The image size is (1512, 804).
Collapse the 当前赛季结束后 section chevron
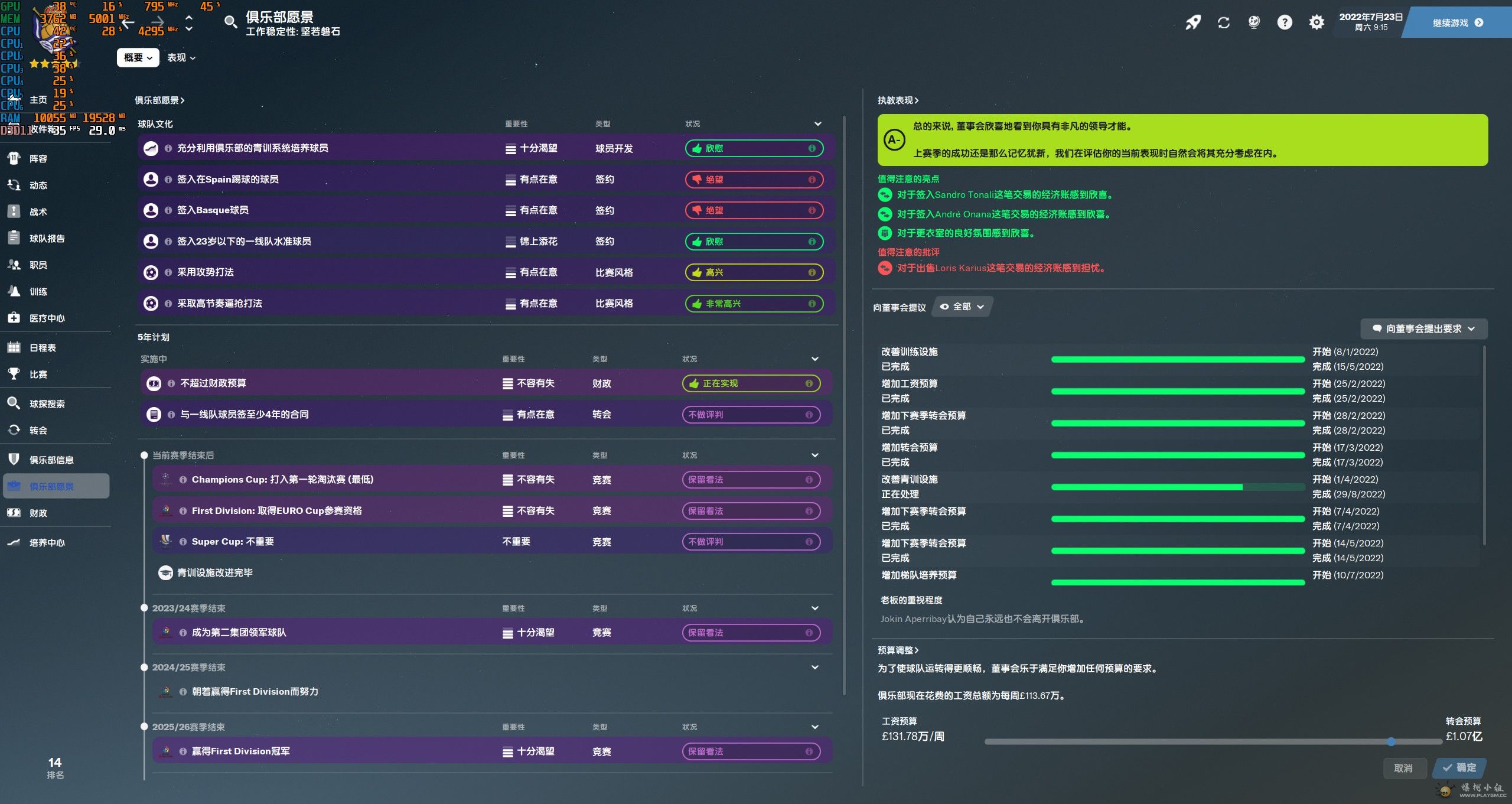[815, 455]
